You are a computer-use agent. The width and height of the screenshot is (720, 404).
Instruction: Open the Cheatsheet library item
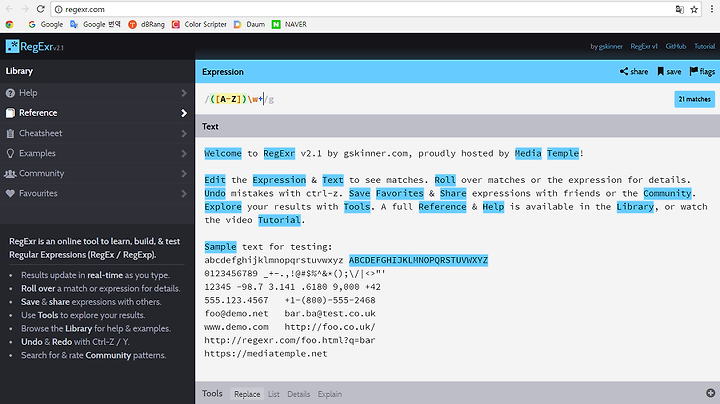click(x=97, y=133)
